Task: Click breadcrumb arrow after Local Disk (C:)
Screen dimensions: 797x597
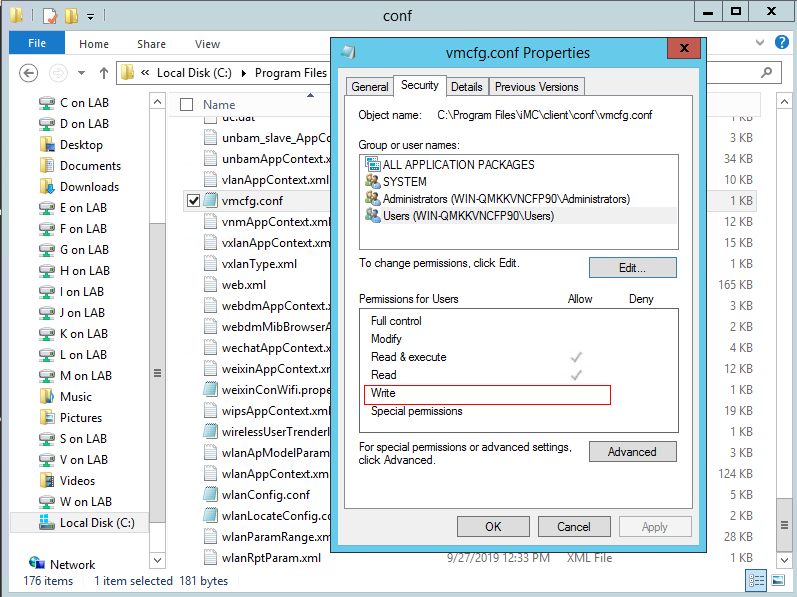Action: pyautogui.click(x=244, y=73)
